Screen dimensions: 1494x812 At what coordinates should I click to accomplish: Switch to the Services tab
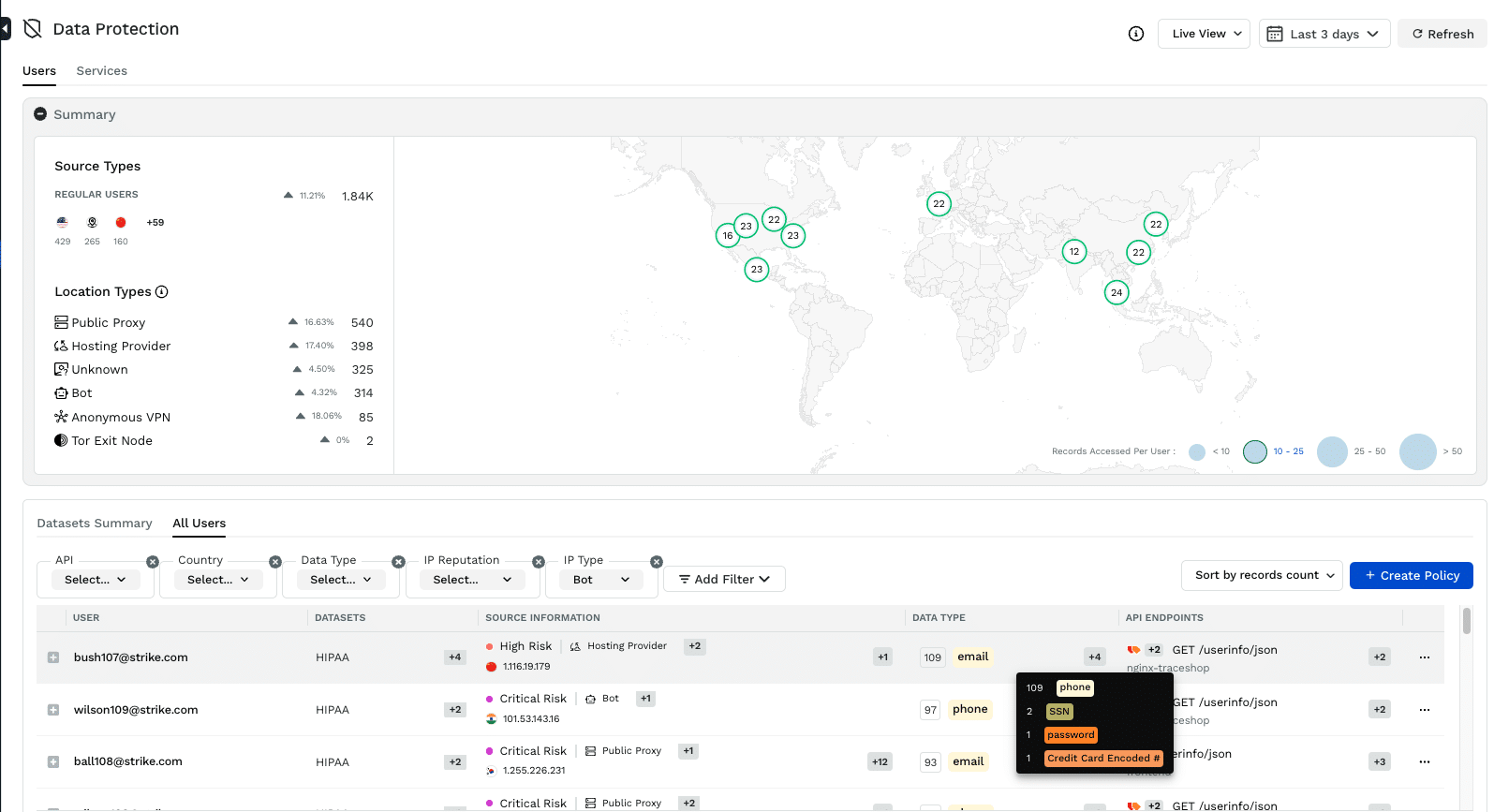click(101, 71)
